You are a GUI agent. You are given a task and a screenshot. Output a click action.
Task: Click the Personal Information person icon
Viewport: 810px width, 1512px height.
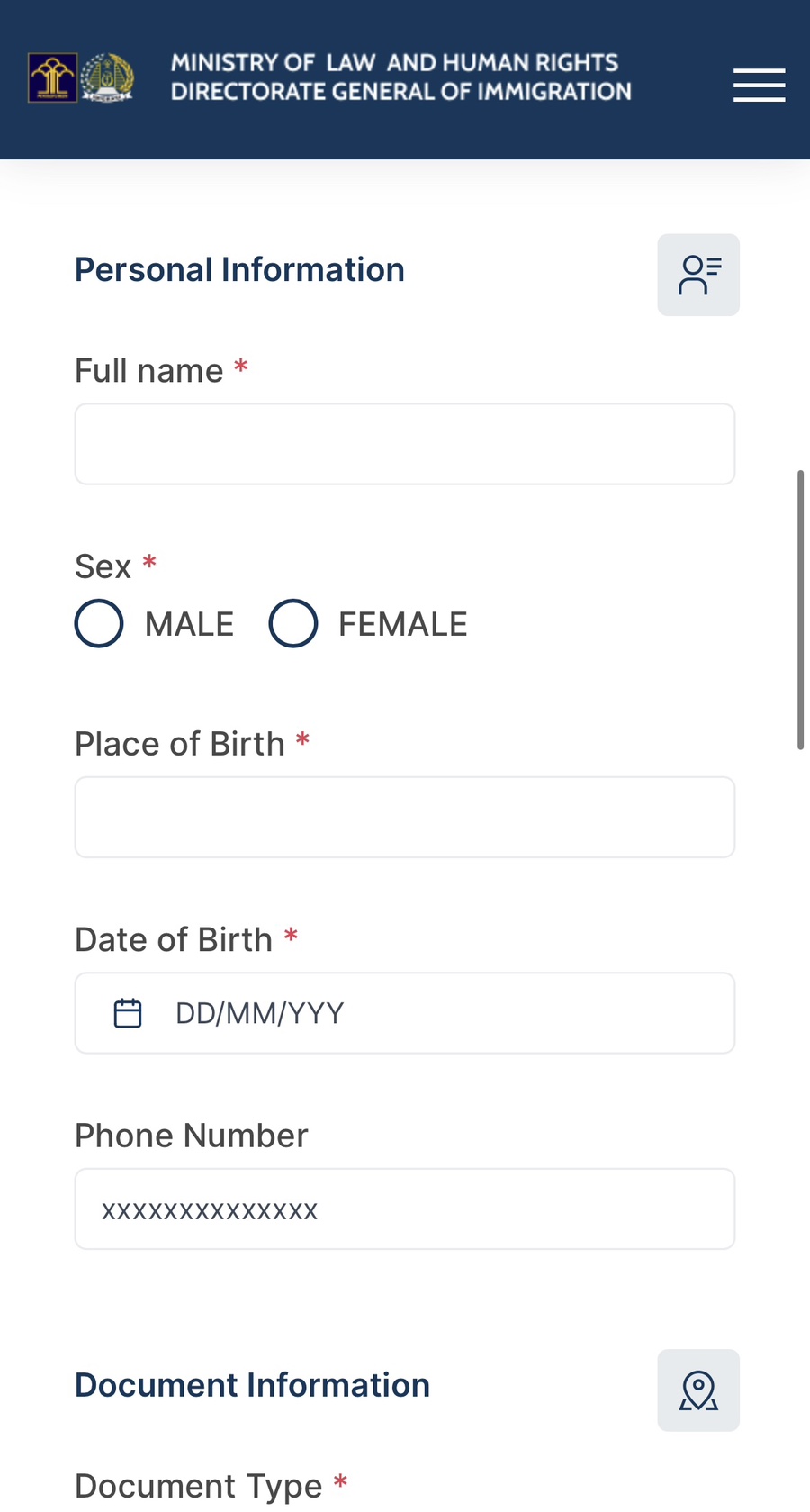point(698,275)
